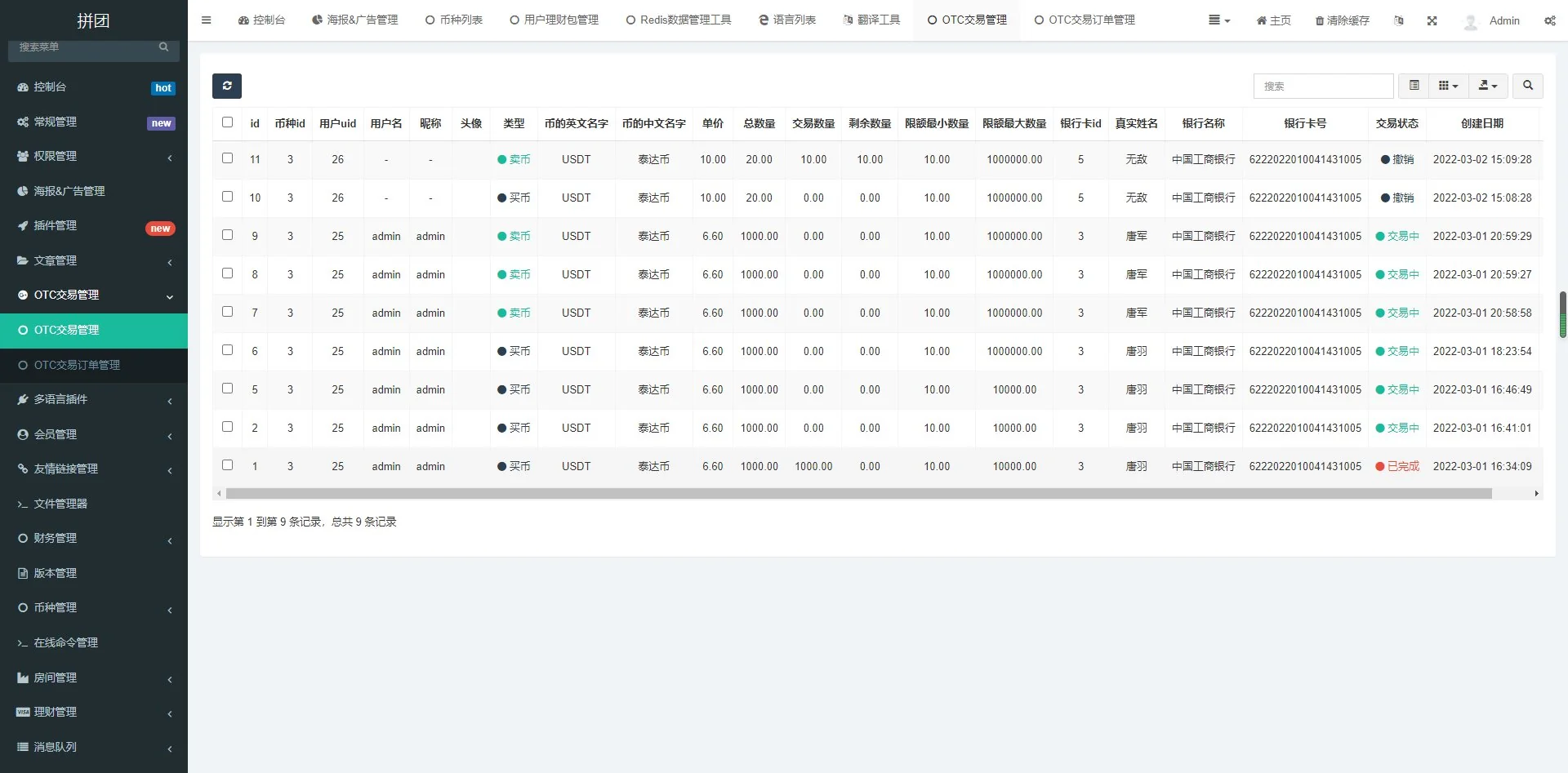Image resolution: width=1568 pixels, height=773 pixels.
Task: Click the 清除缓存 trash icon
Action: coord(1320,20)
